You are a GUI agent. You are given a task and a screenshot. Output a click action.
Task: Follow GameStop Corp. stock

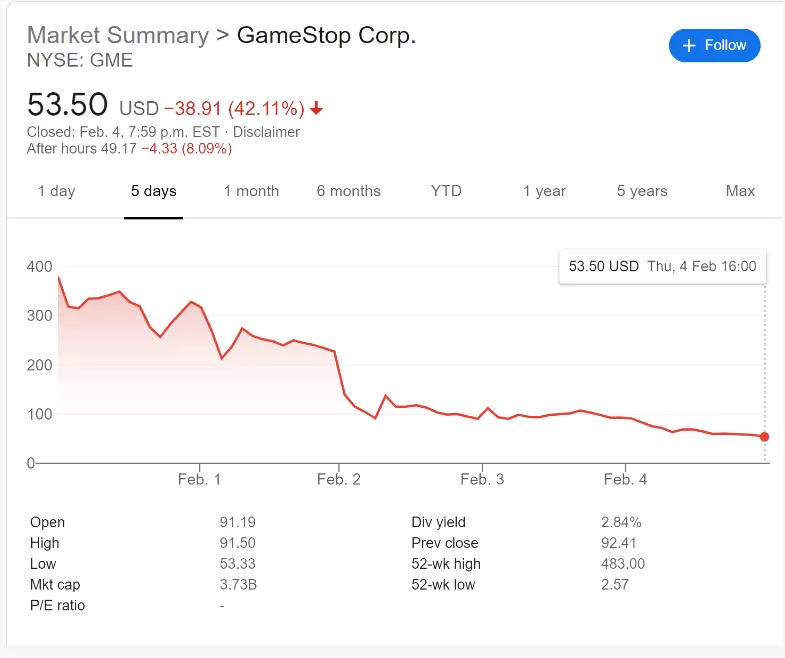714,46
